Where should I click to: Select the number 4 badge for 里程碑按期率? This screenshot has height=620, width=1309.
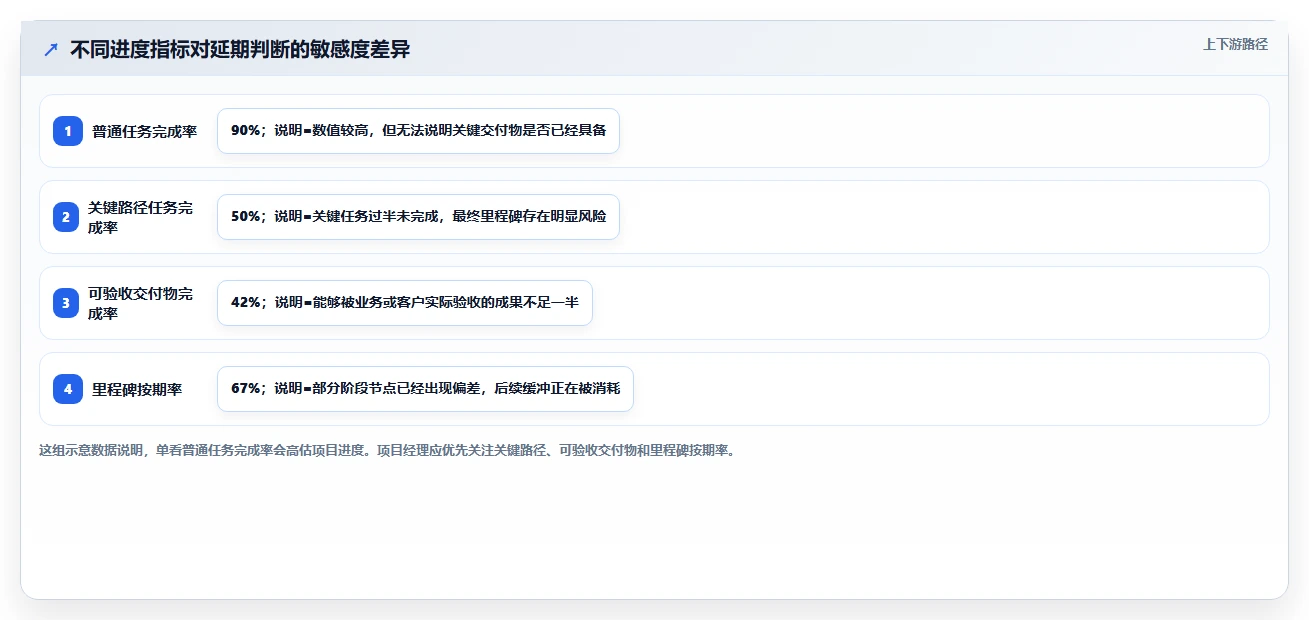click(68, 389)
